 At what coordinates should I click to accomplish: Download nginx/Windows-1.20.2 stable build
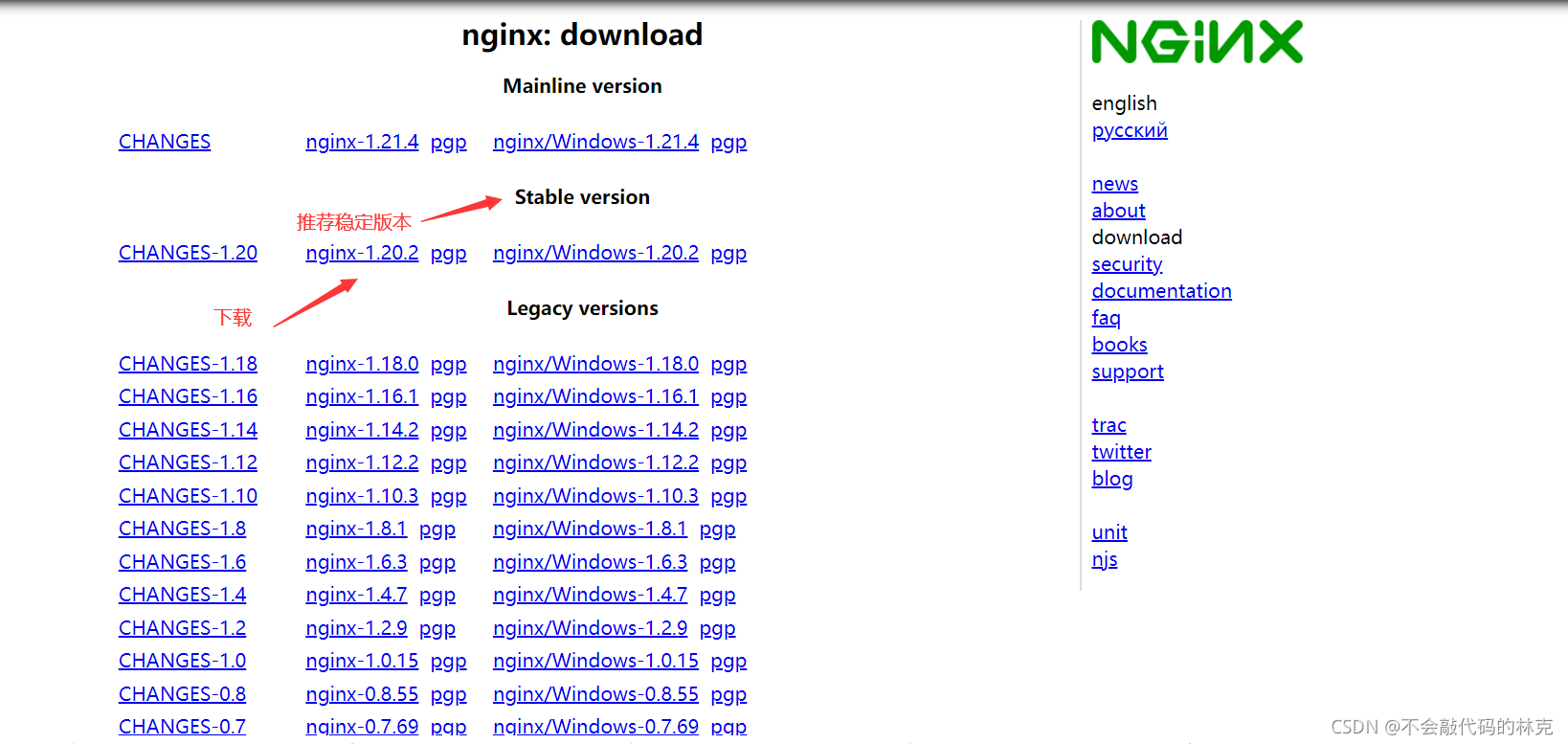pyautogui.click(x=595, y=253)
